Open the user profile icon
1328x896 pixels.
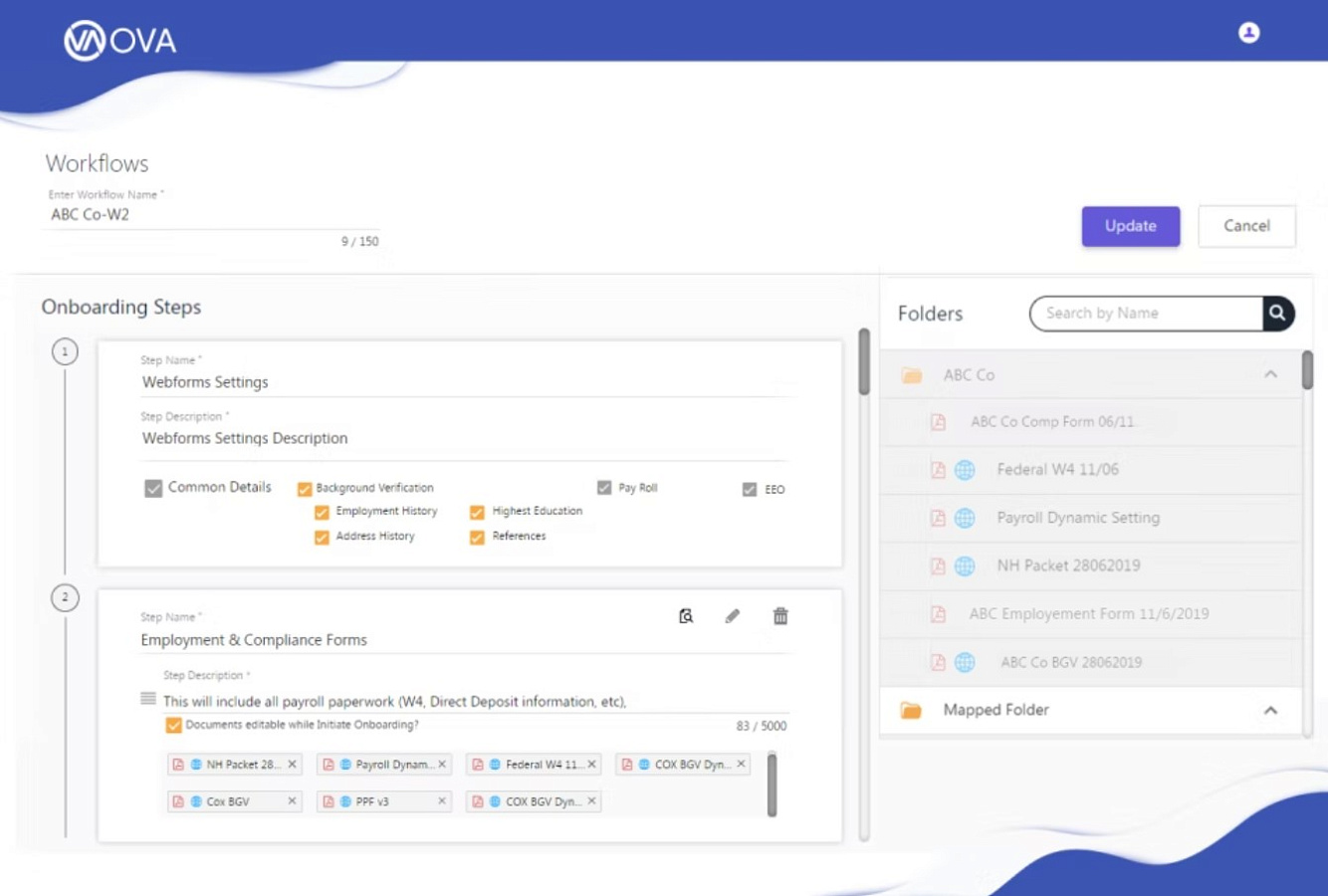[1248, 33]
